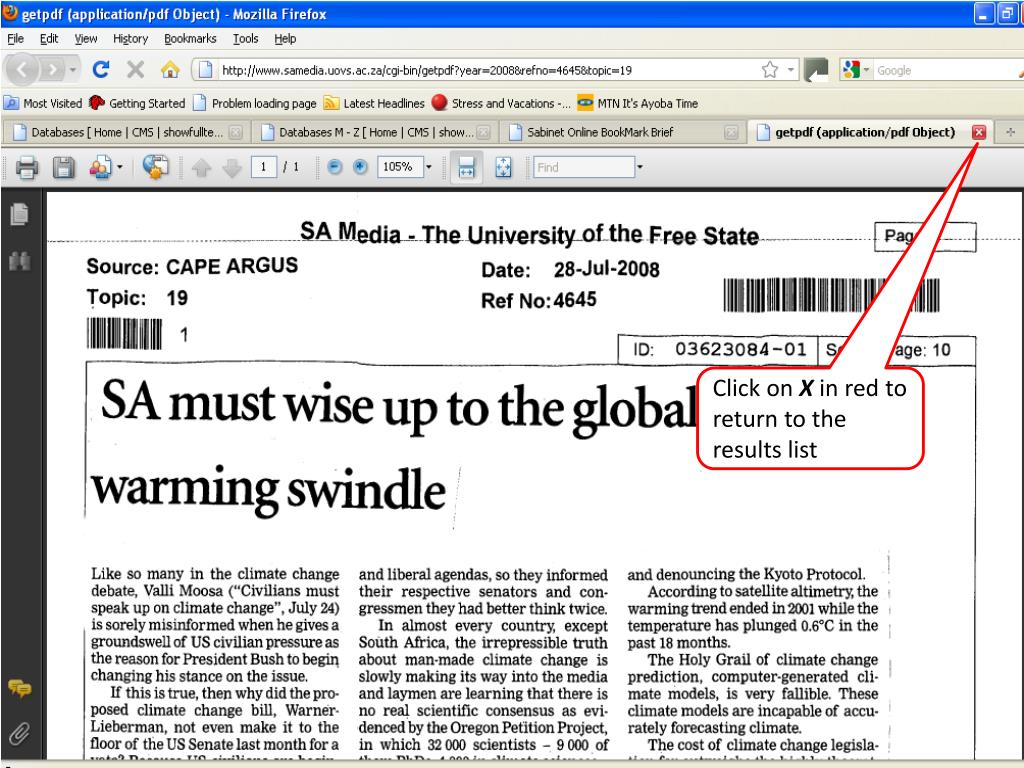1024x768 pixels.
Task: Go to the Firefox home page
Action: pos(170,69)
